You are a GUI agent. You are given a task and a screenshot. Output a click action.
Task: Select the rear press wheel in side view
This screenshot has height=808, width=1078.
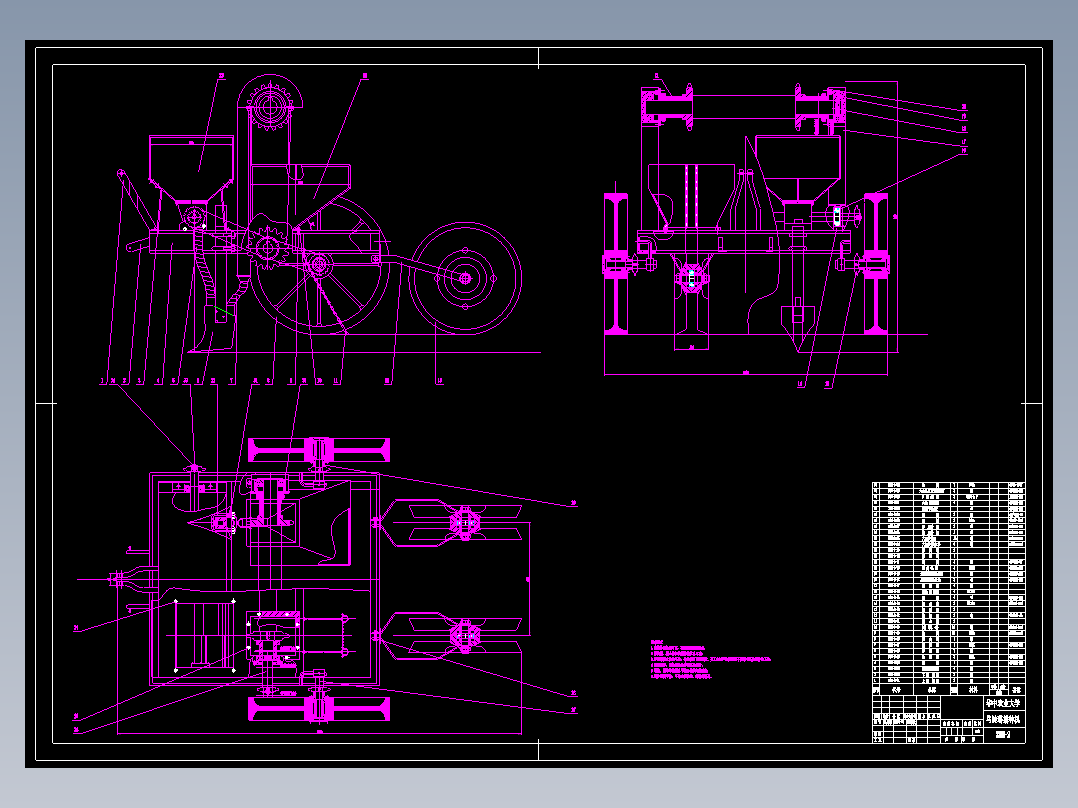465,278
